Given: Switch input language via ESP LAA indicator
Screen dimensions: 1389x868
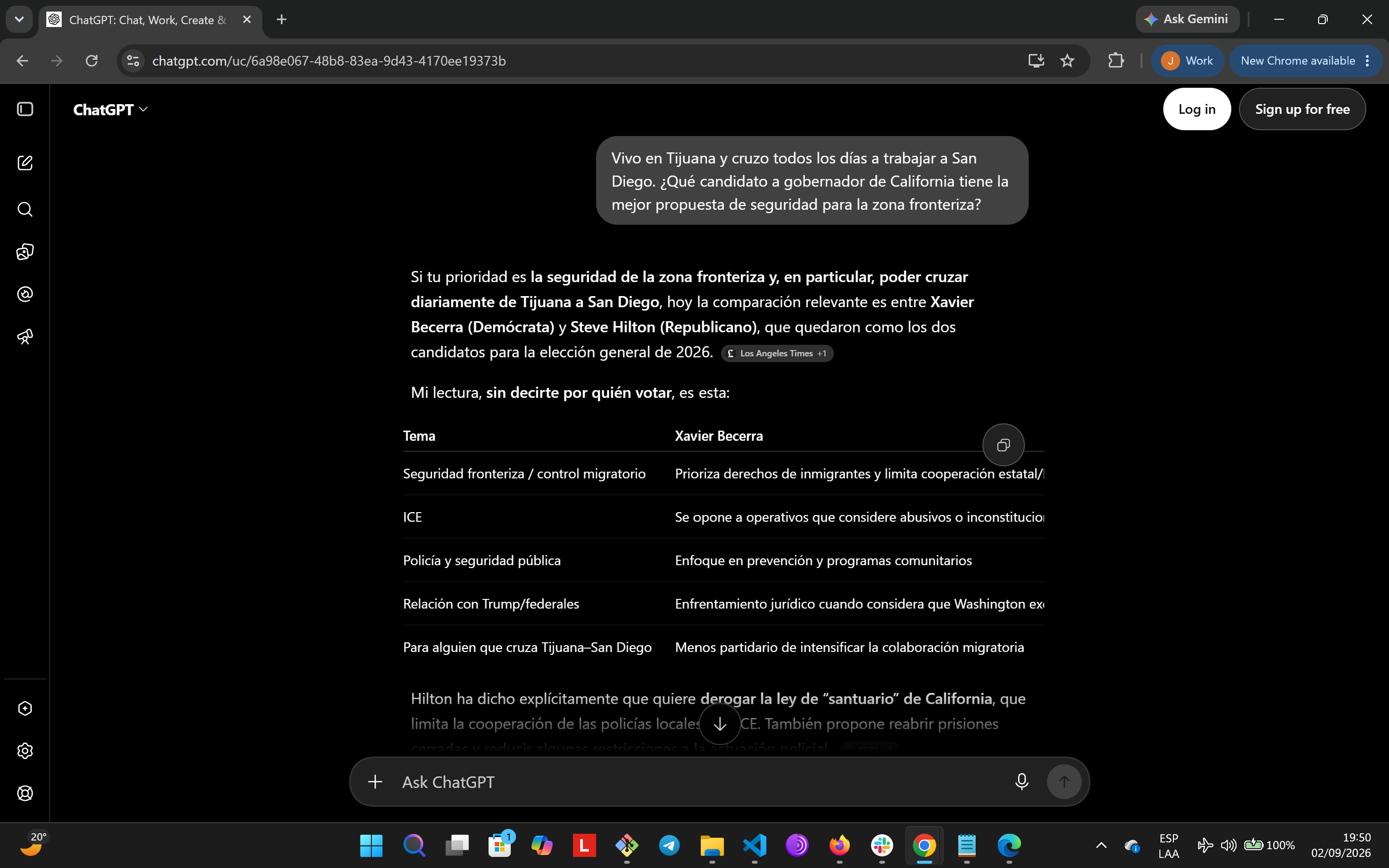Looking at the screenshot, I should click(x=1169, y=846).
